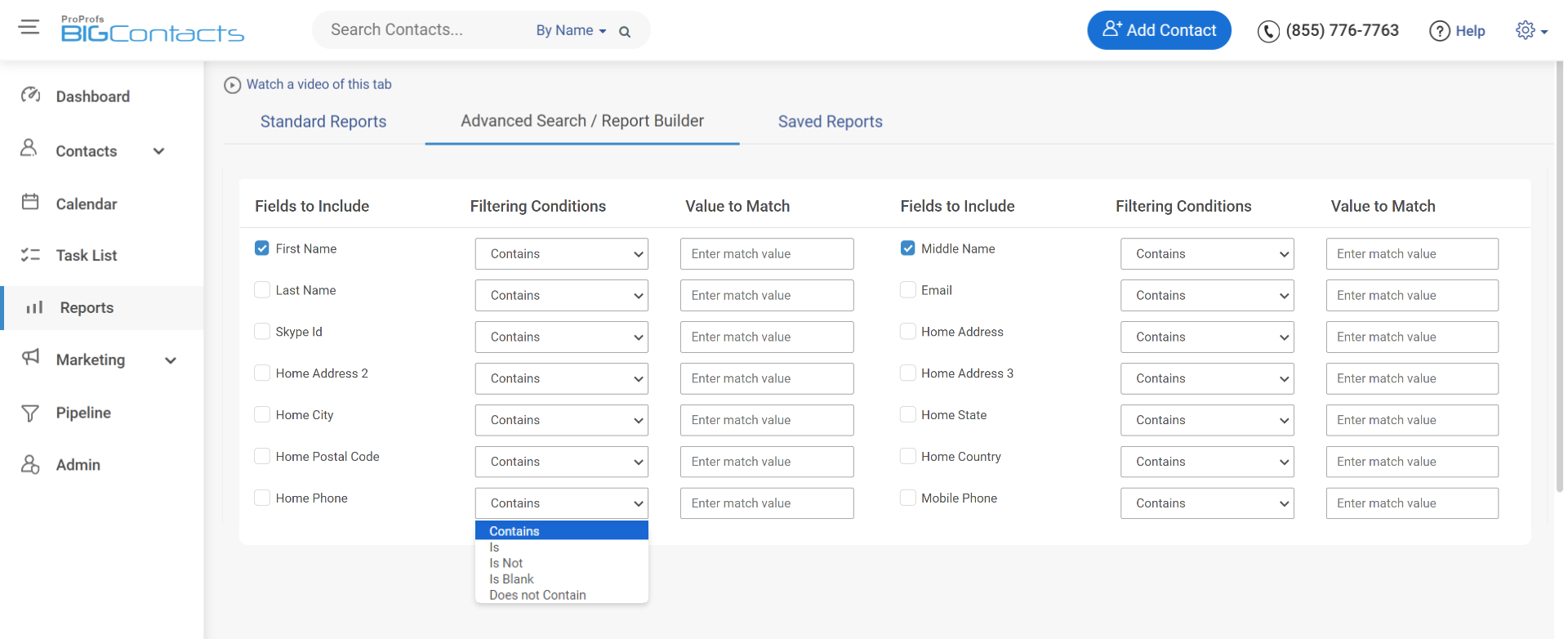Image resolution: width=1568 pixels, height=639 pixels.
Task: Check the Email field checkbox
Action: pos(907,290)
